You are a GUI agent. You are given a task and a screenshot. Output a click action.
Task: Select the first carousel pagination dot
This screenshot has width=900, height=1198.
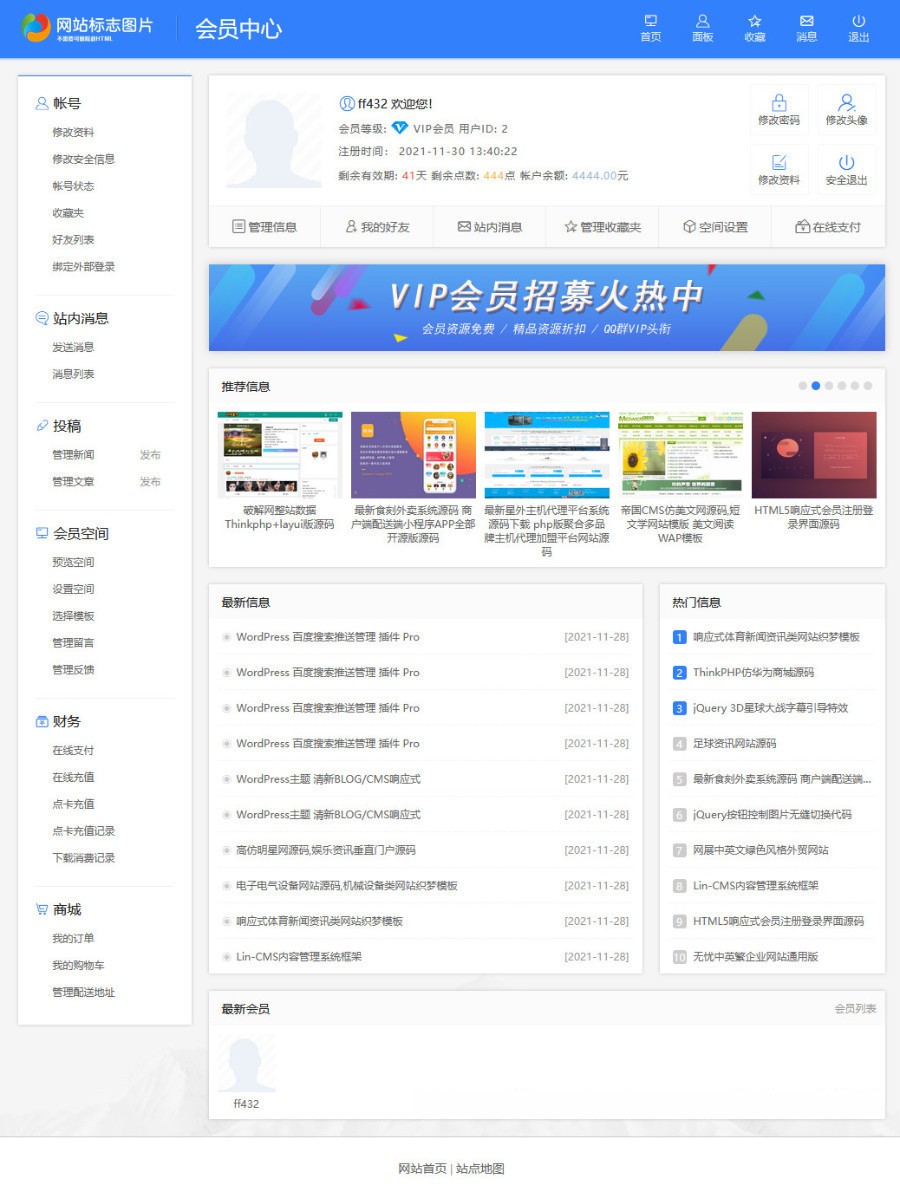803,386
